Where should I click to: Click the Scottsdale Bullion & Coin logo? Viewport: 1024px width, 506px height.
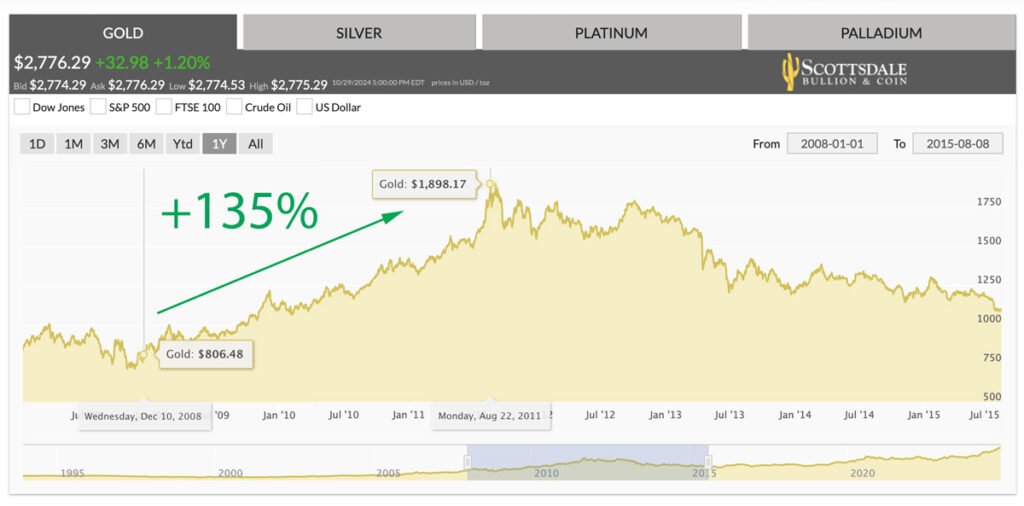pos(843,71)
